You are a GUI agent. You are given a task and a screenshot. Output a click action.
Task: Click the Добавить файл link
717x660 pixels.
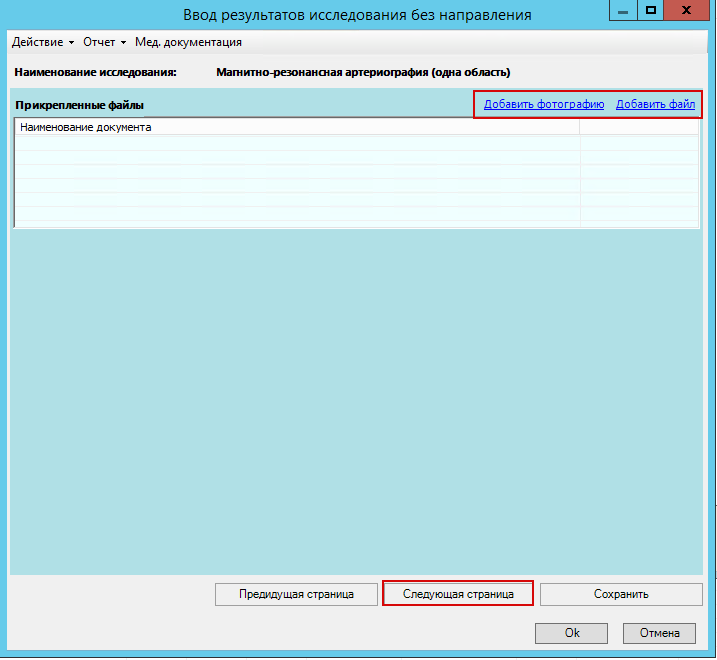[655, 104]
